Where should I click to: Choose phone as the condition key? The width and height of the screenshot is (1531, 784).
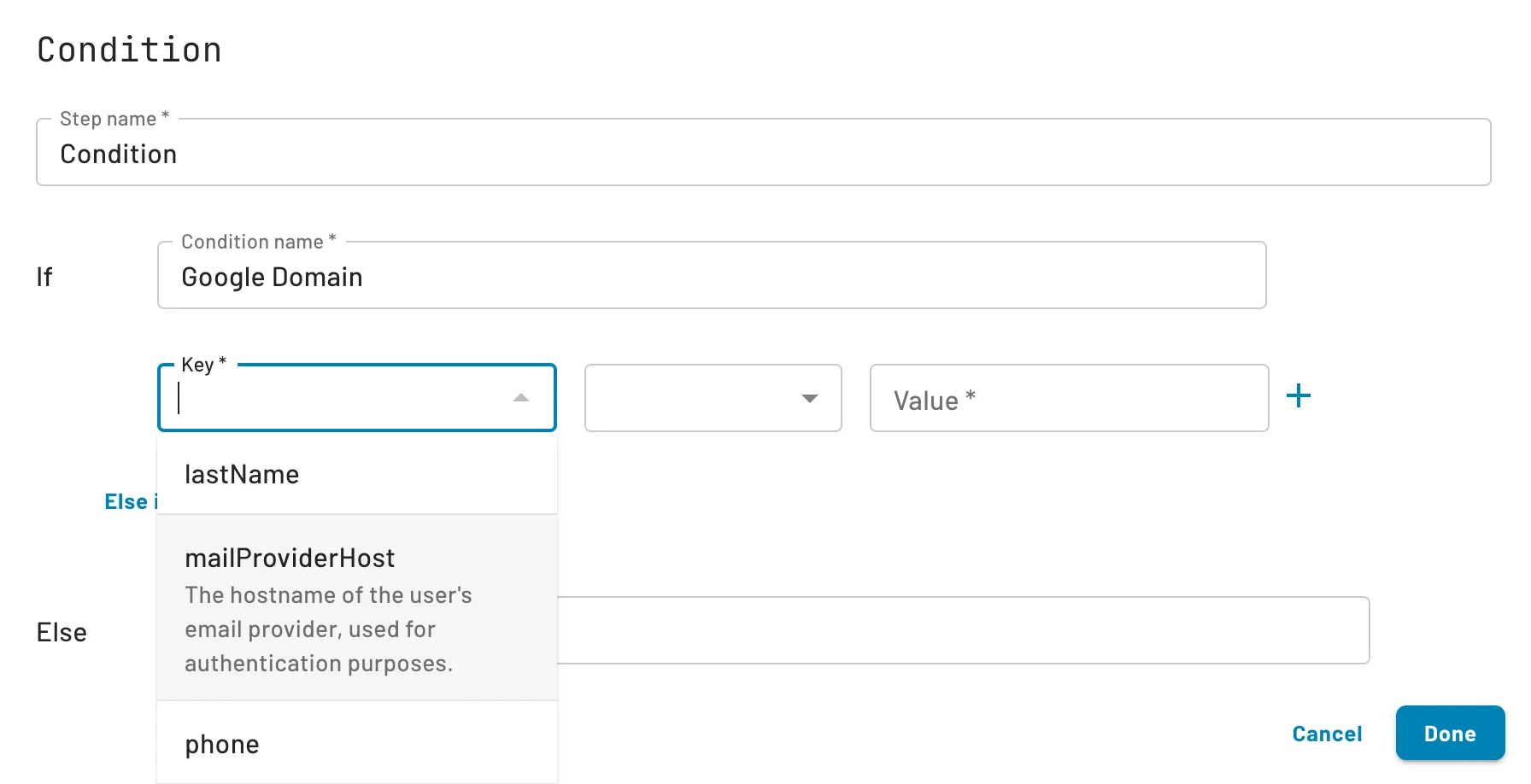[221, 744]
